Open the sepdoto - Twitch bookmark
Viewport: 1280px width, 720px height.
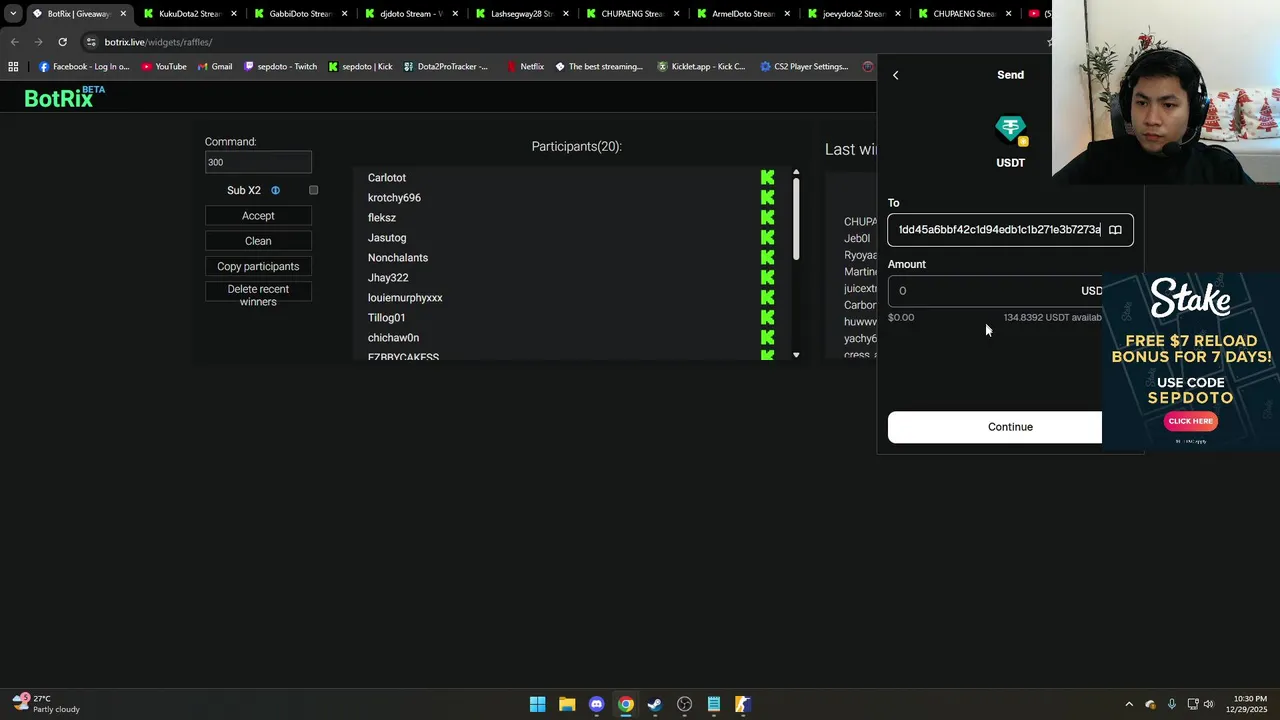tap(280, 67)
